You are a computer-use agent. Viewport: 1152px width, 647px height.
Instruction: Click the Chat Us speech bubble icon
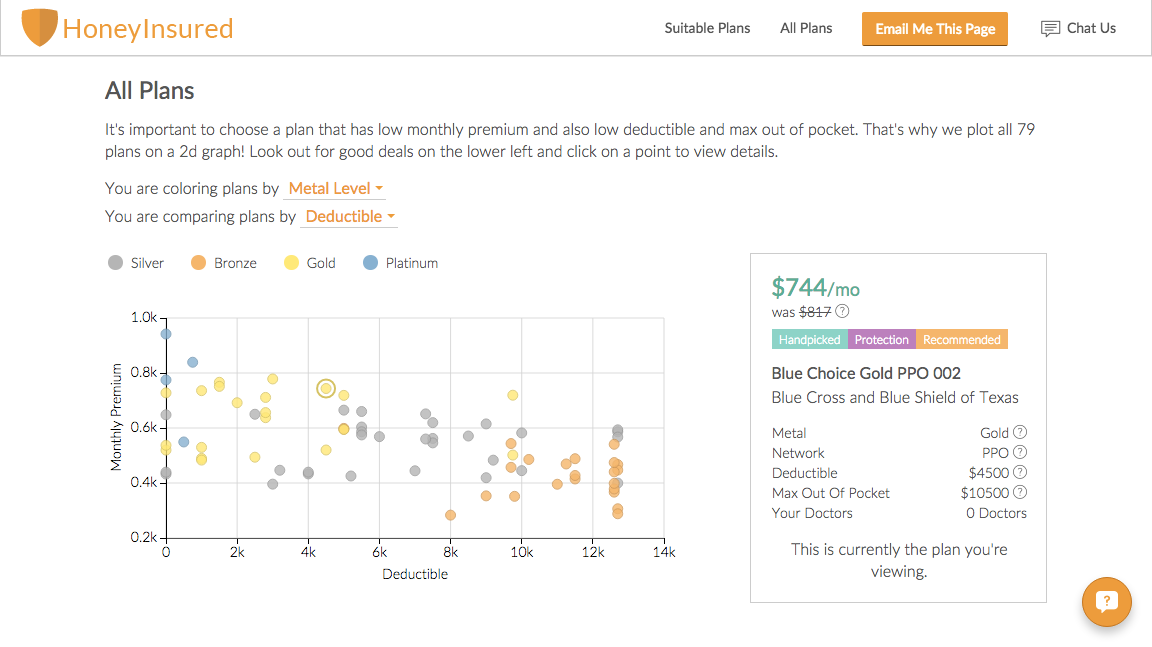[1050, 29]
